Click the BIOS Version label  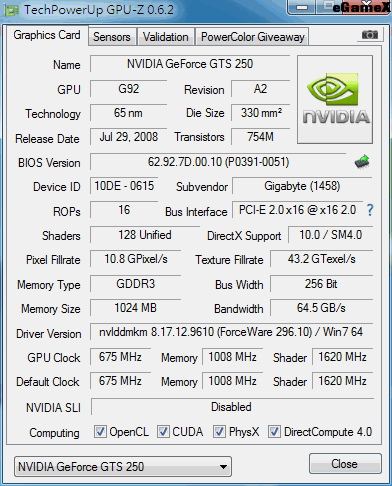49,163
